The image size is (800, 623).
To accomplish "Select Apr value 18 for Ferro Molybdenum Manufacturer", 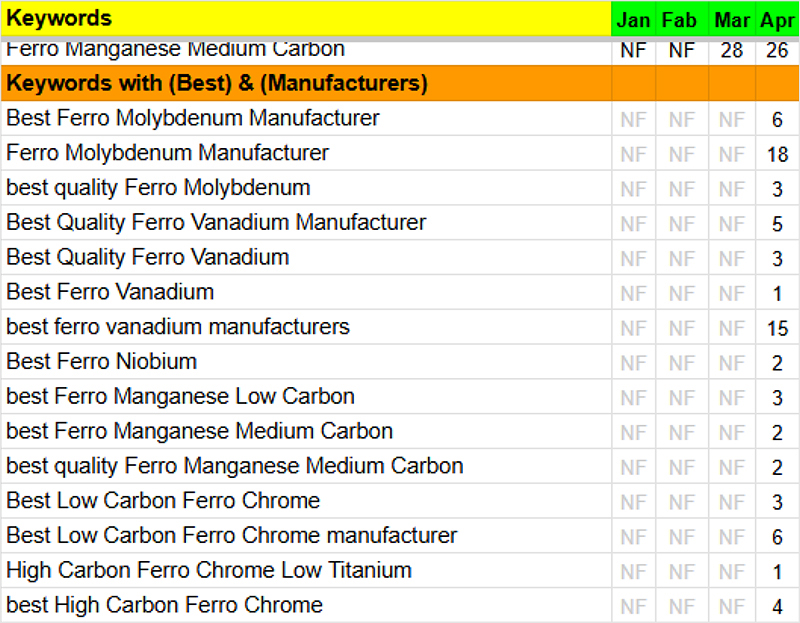I will click(777, 154).
